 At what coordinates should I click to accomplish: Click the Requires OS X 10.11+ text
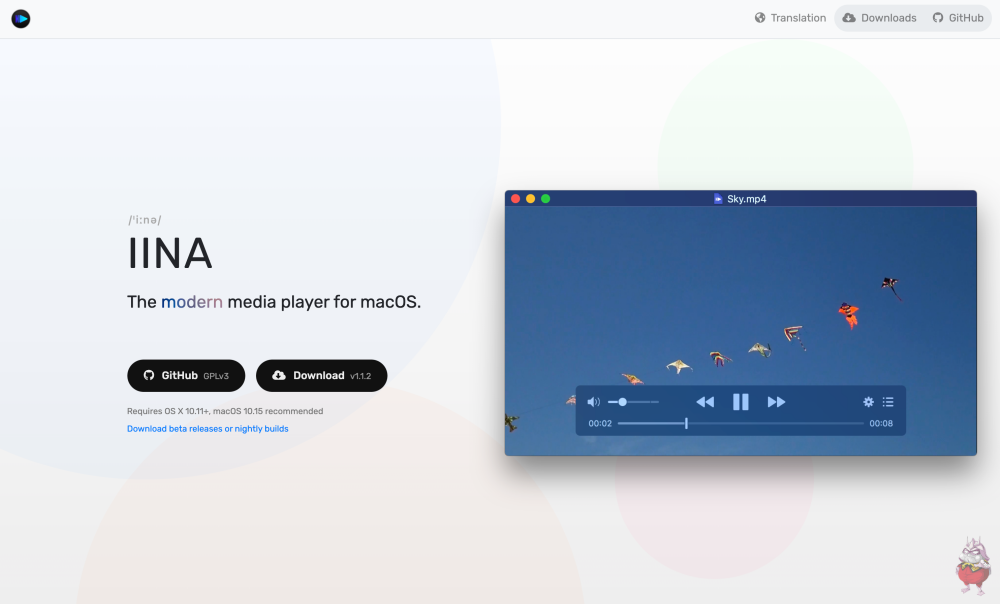coord(225,411)
